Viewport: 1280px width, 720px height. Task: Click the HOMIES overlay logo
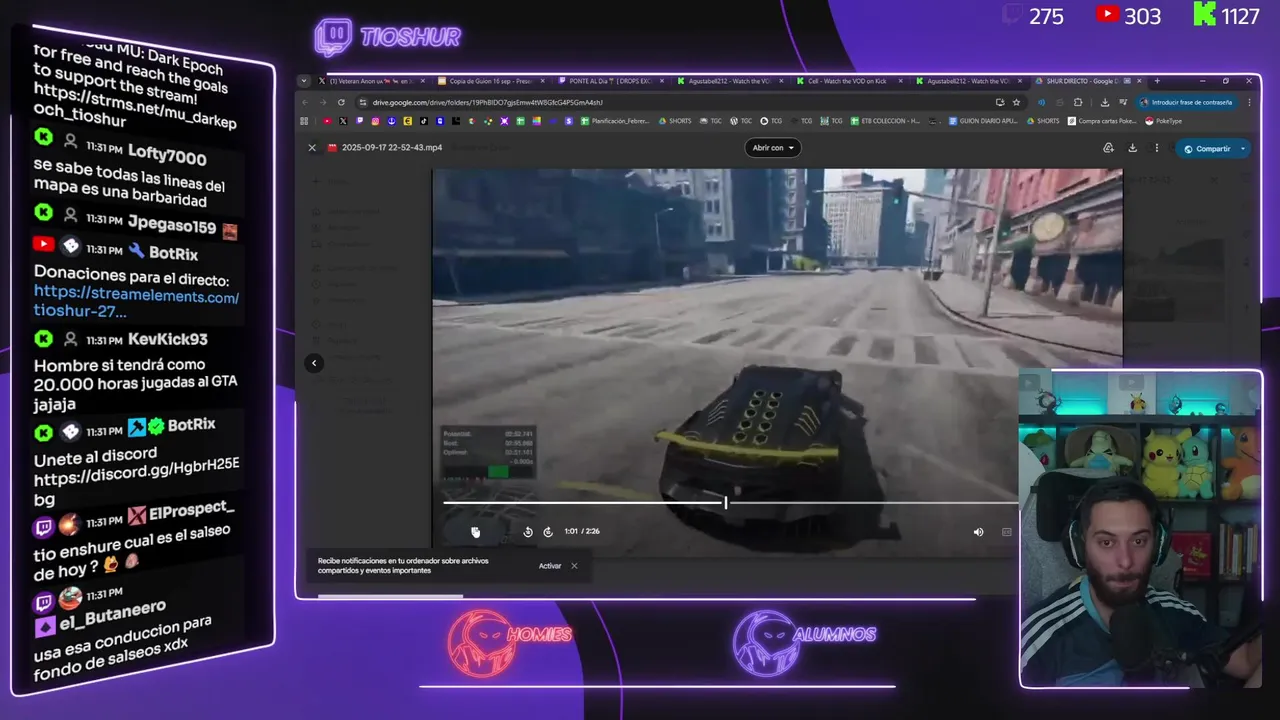(x=510, y=642)
